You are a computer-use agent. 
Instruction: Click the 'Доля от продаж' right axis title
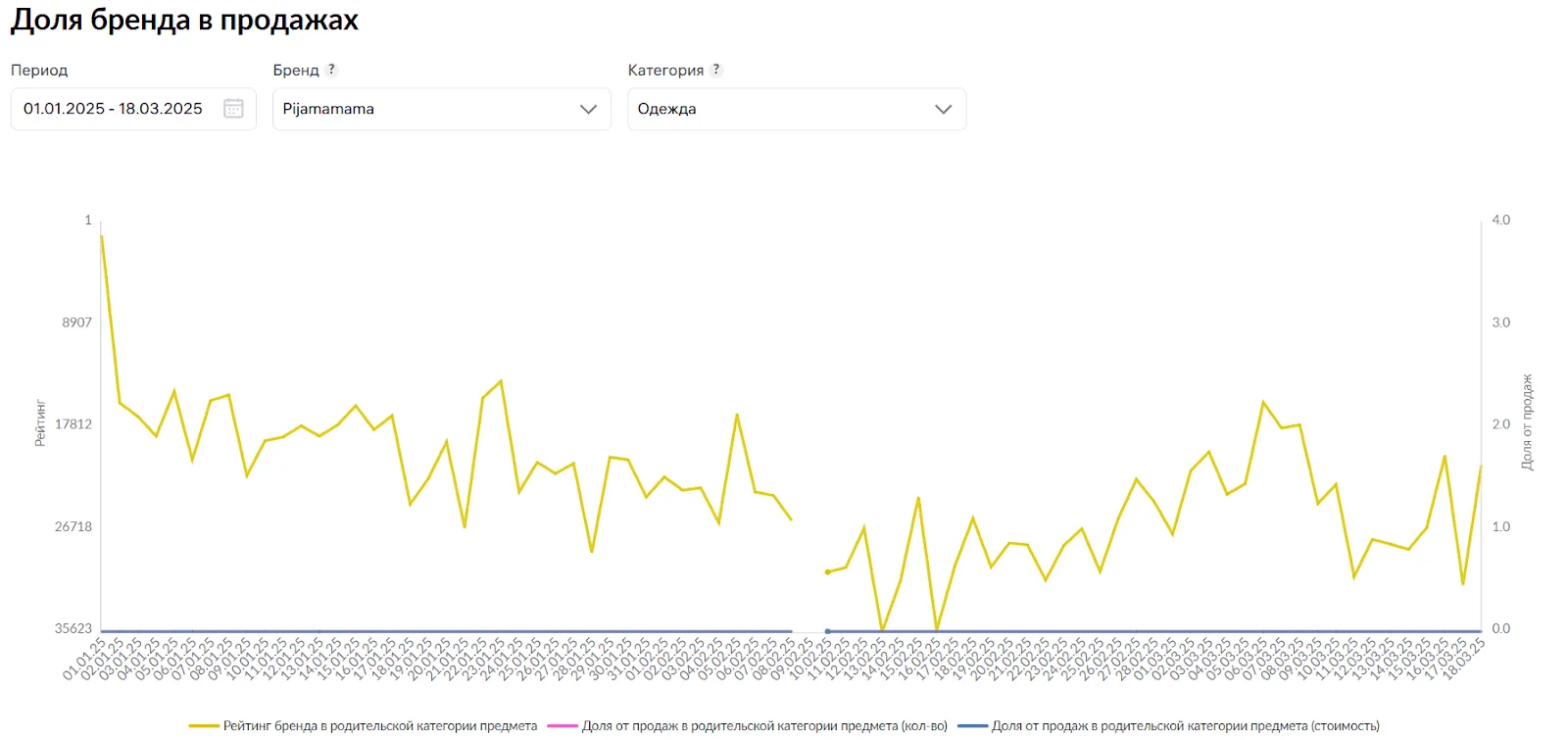pyautogui.click(x=1527, y=422)
